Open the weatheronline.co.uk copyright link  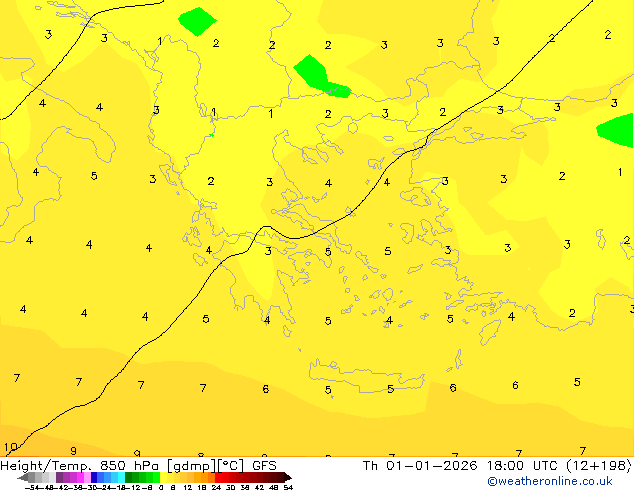(x=550, y=481)
